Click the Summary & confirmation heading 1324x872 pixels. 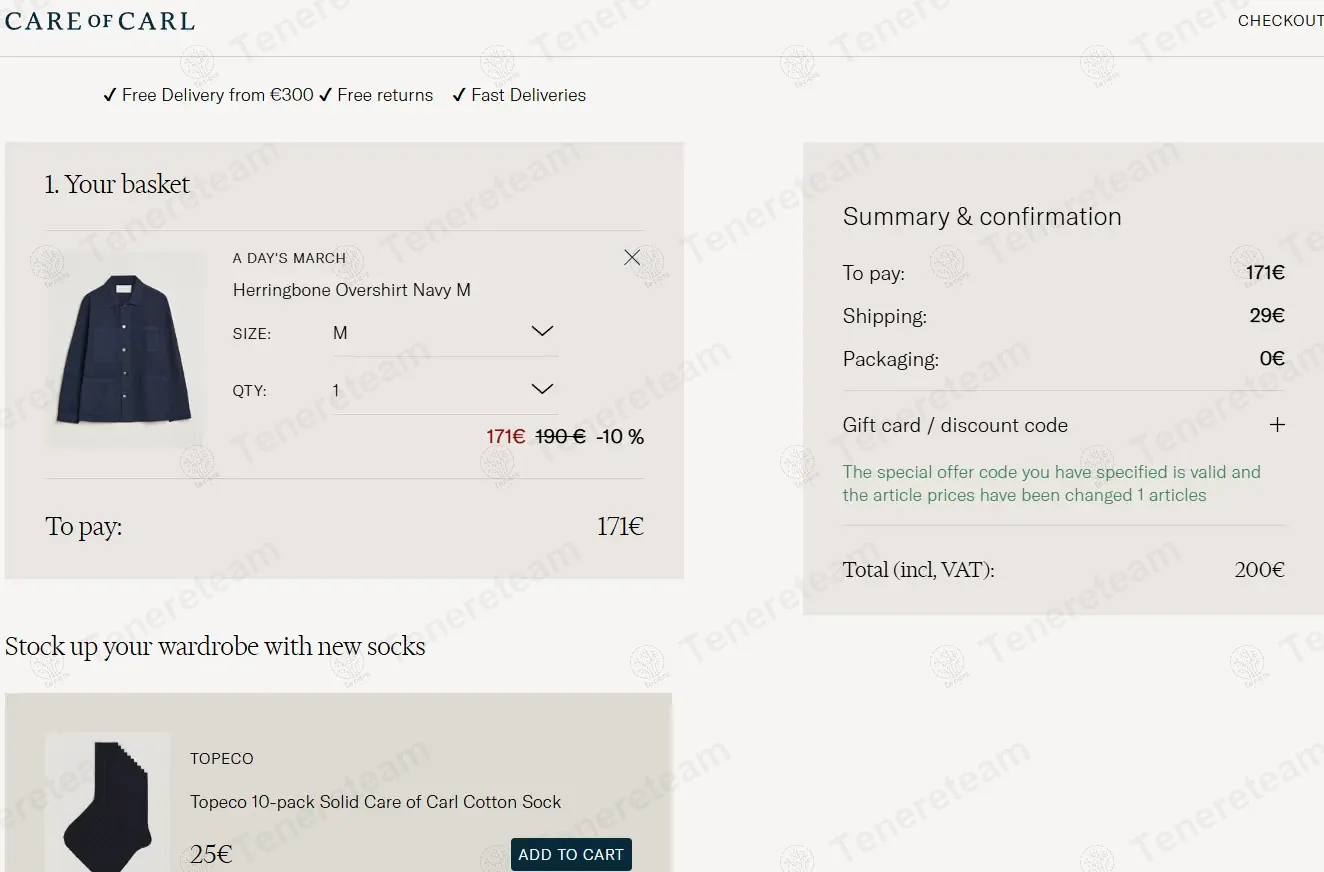pos(982,217)
